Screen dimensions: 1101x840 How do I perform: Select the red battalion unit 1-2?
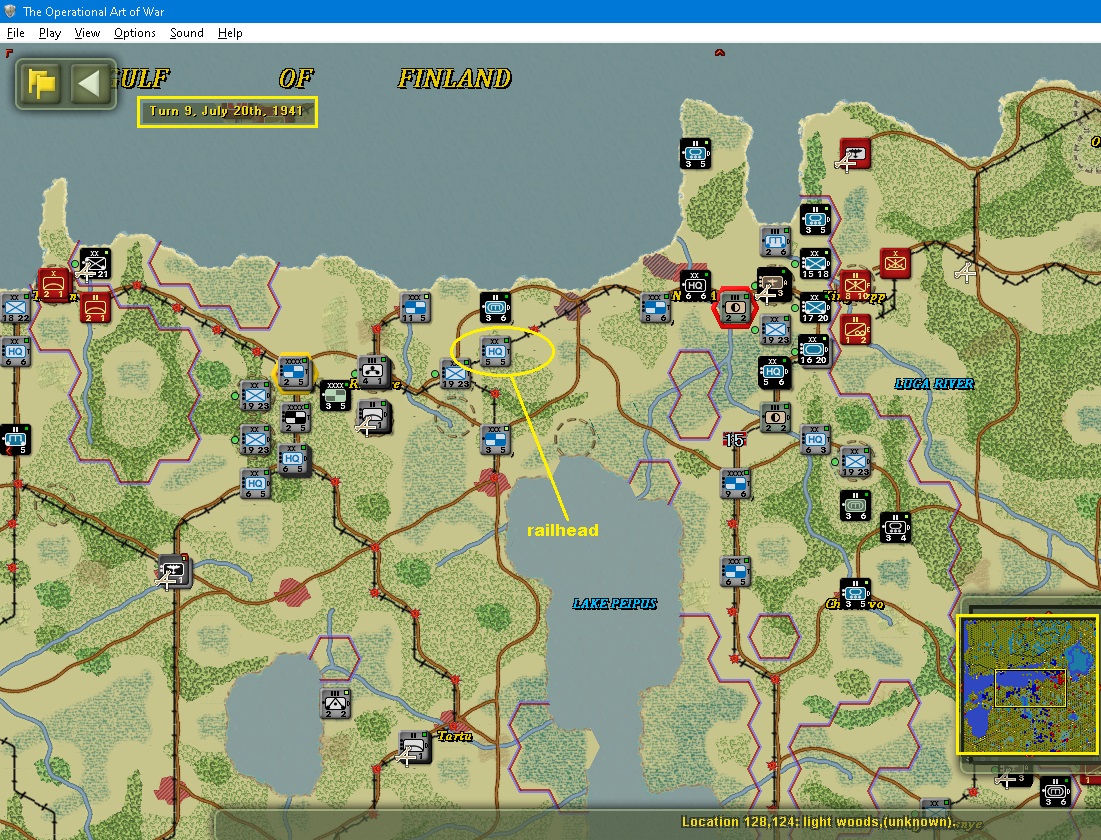point(855,329)
